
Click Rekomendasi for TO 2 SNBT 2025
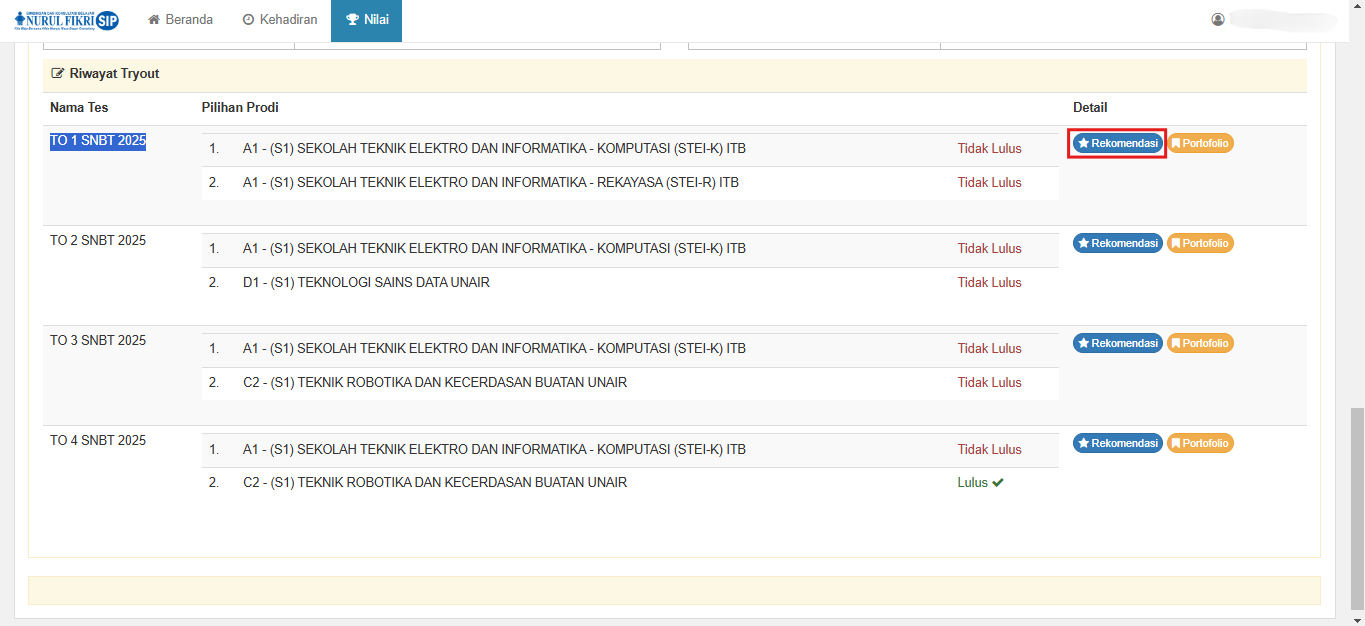click(1117, 243)
